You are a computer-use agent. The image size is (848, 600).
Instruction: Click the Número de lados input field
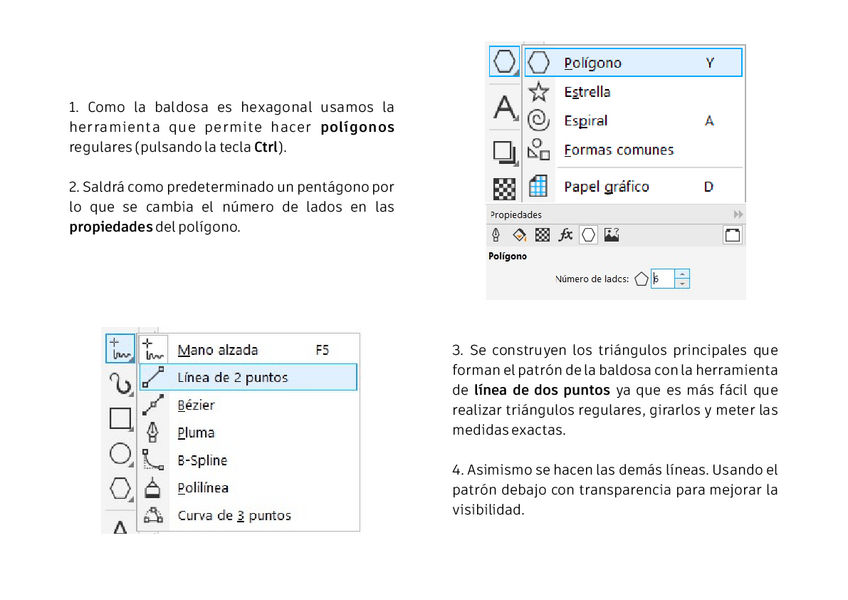click(x=663, y=279)
